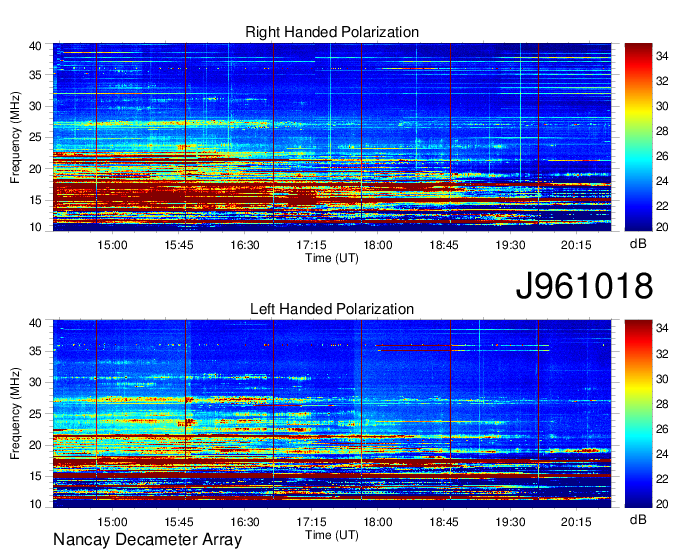
Task: Click 15:00 time tick on Left Handed plot
Action: tap(112, 522)
